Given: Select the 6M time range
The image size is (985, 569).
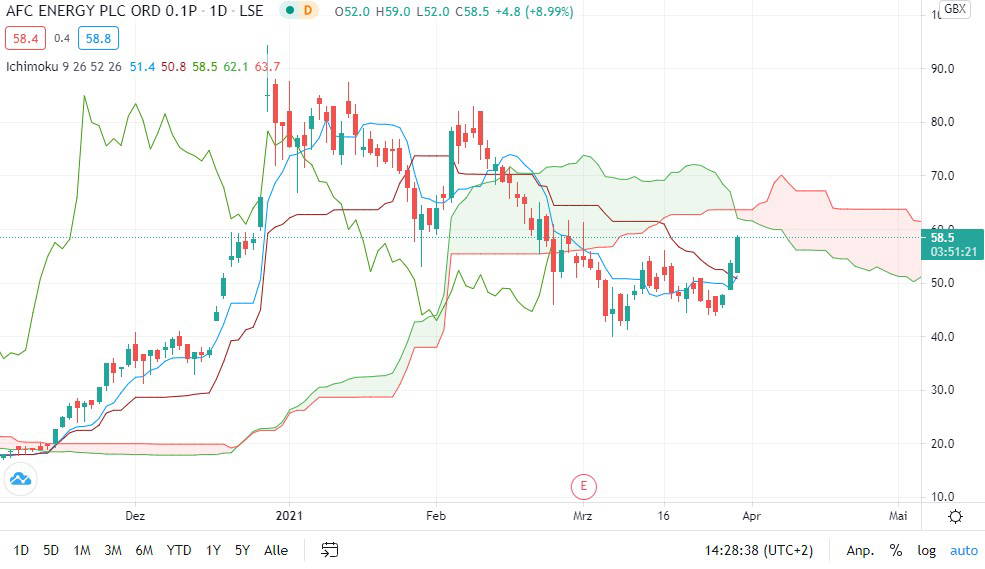Looking at the screenshot, I should click(x=144, y=550).
